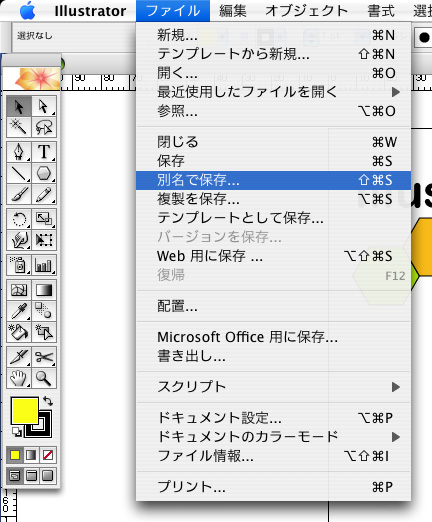Select the Pencil tool
Viewport: 432px width, 522px height.
(44, 194)
